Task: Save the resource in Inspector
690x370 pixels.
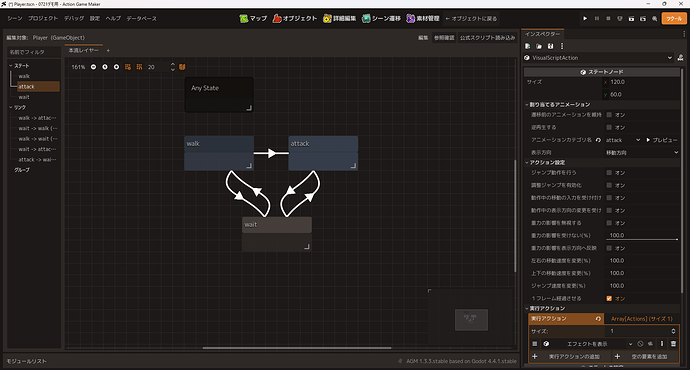Action: coord(551,46)
